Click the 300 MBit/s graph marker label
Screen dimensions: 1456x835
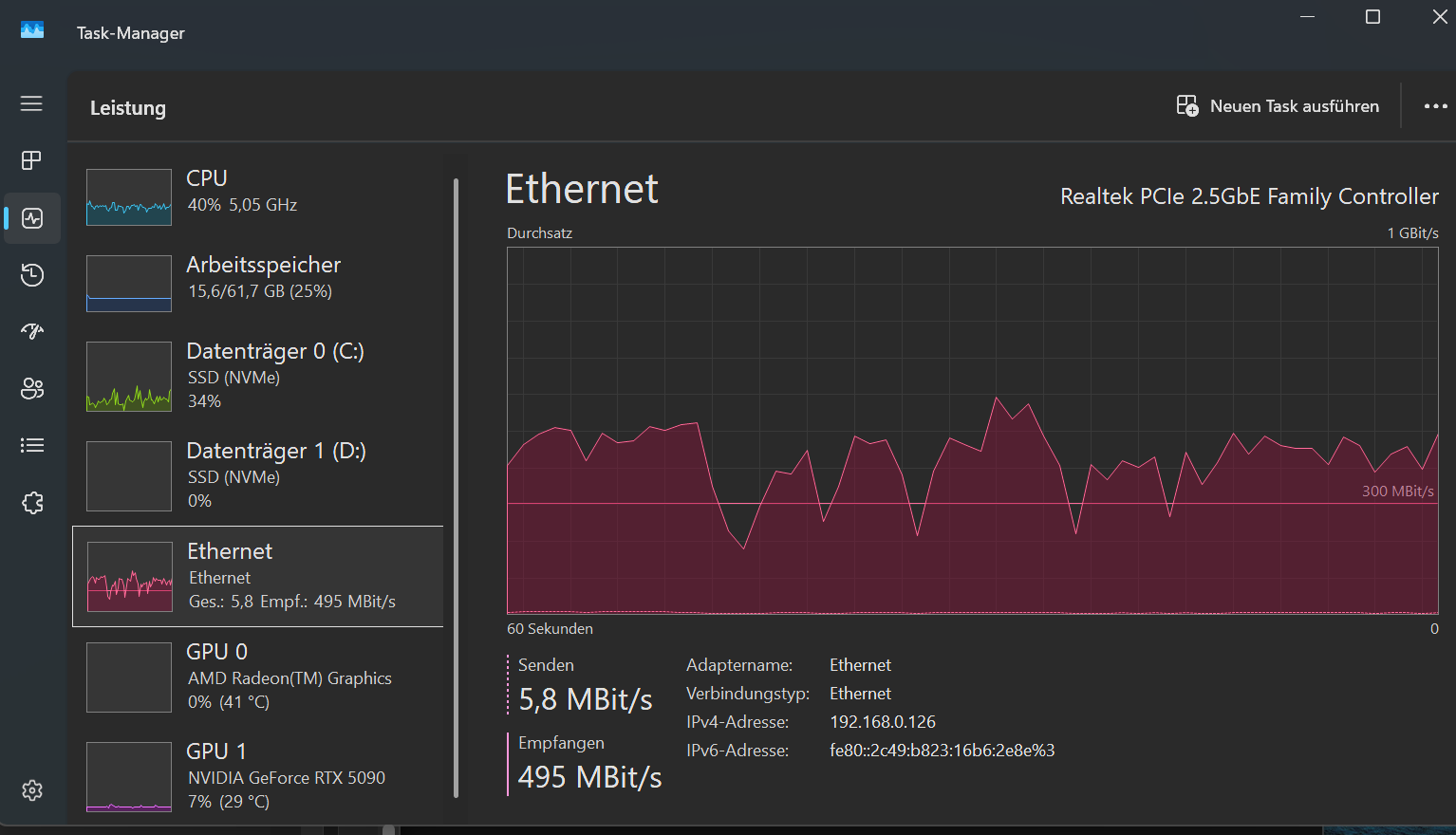(x=1398, y=492)
